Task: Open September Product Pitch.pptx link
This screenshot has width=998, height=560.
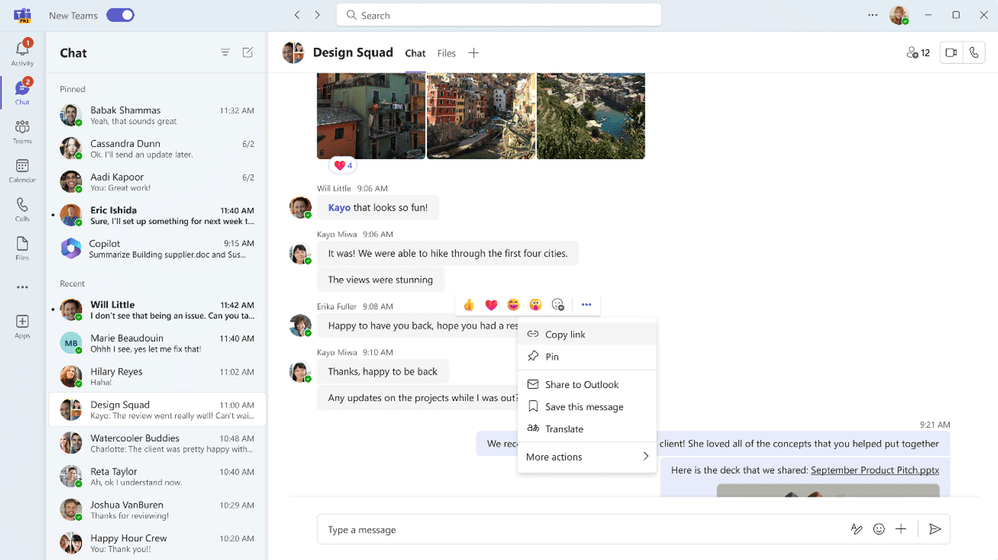Action: pos(874,470)
